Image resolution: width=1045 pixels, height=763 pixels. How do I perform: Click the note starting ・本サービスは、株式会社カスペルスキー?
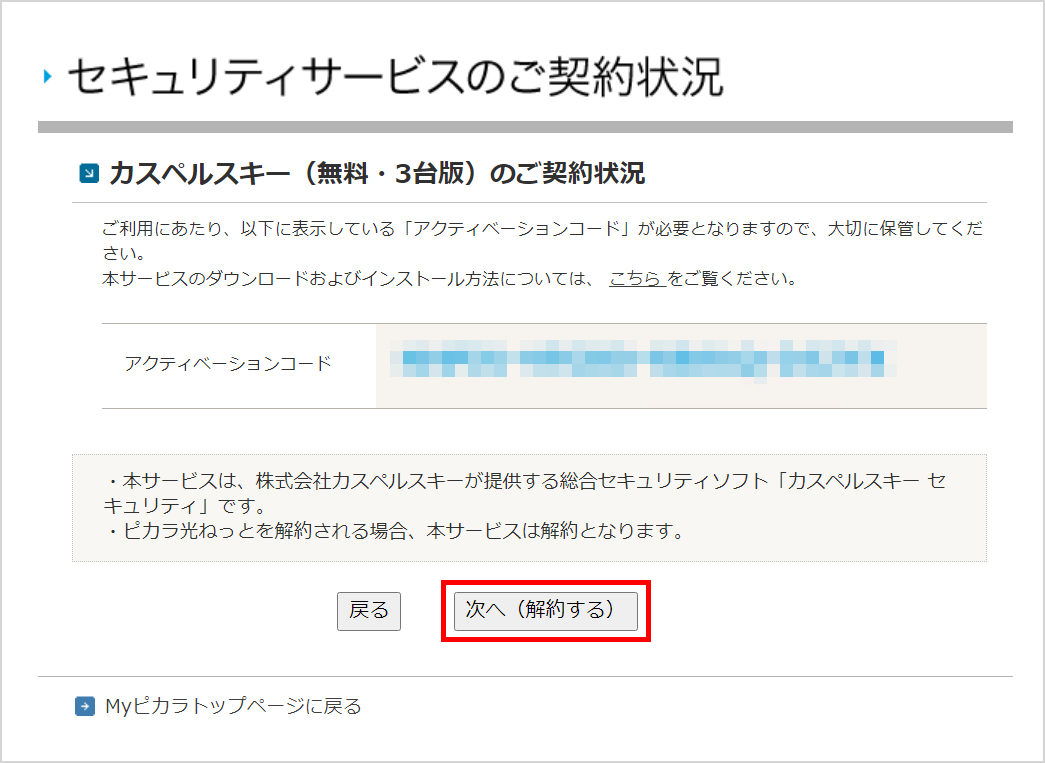524,493
